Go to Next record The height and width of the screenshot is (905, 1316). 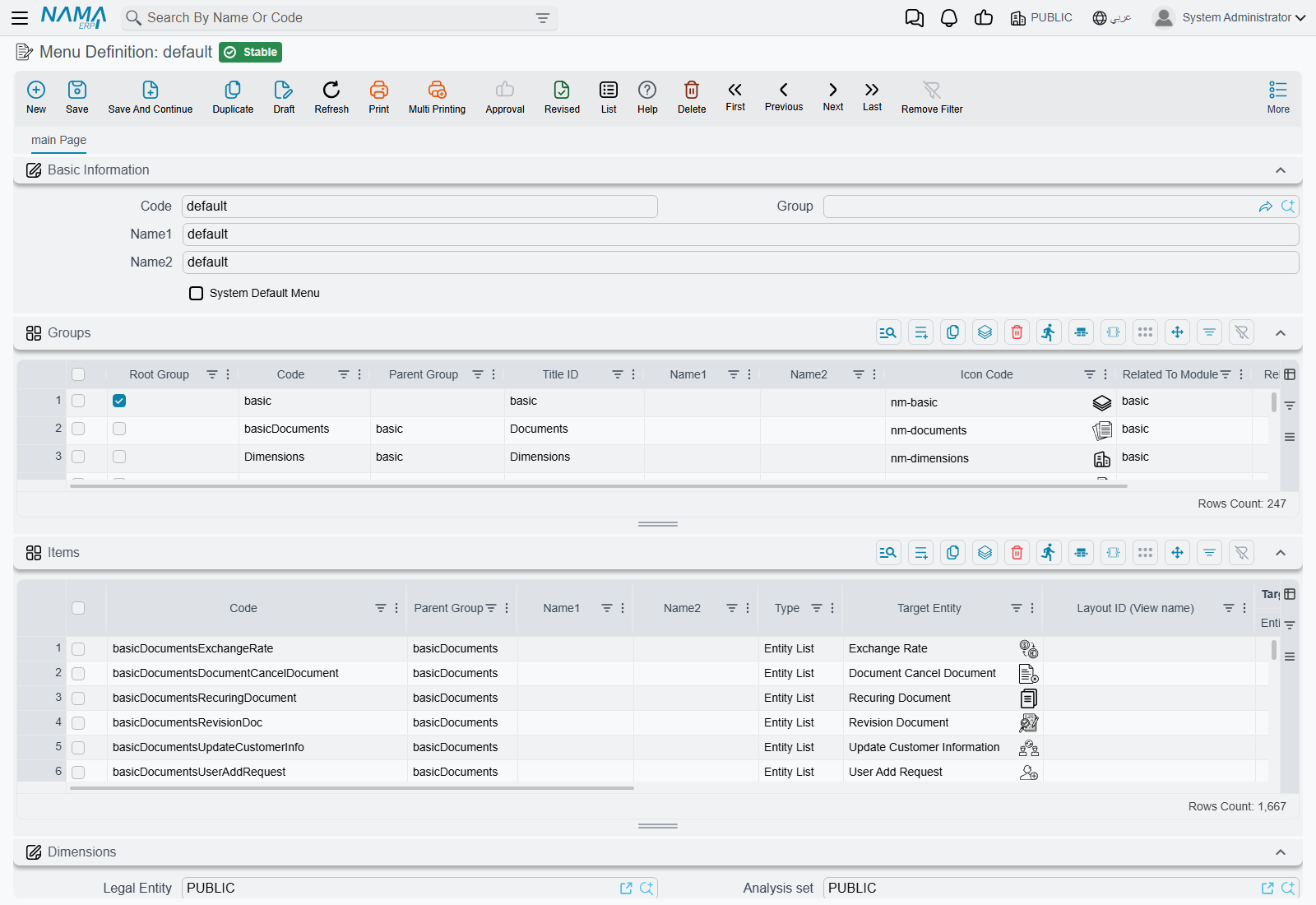[x=833, y=96]
